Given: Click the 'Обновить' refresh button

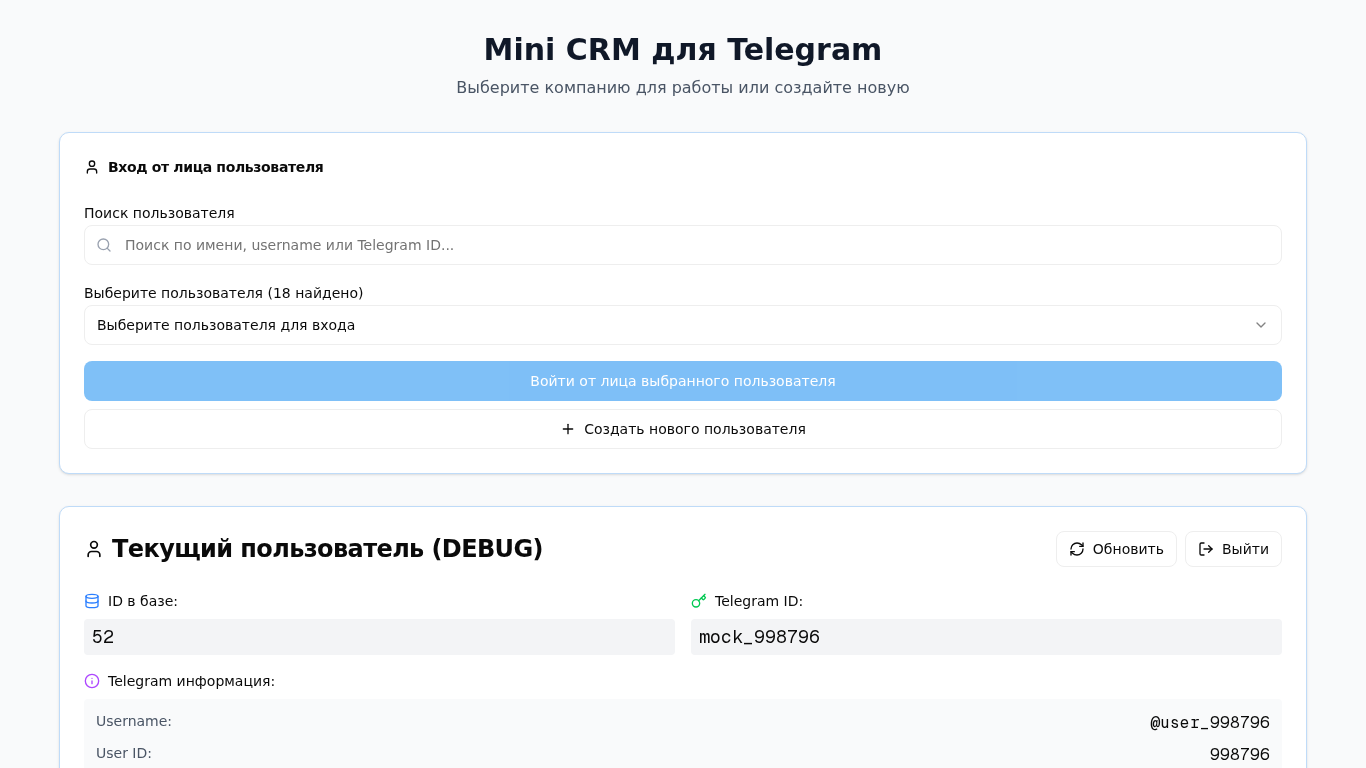Looking at the screenshot, I should coord(1116,549).
